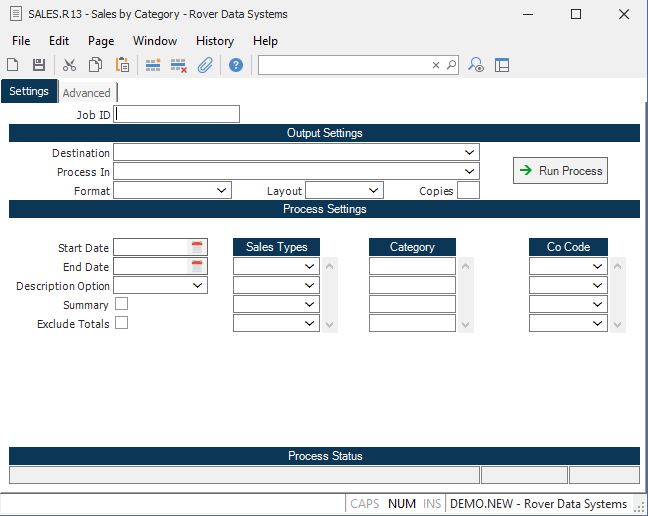Click into the Job ID field
Screen dimensions: 648x516
[x=176, y=114]
